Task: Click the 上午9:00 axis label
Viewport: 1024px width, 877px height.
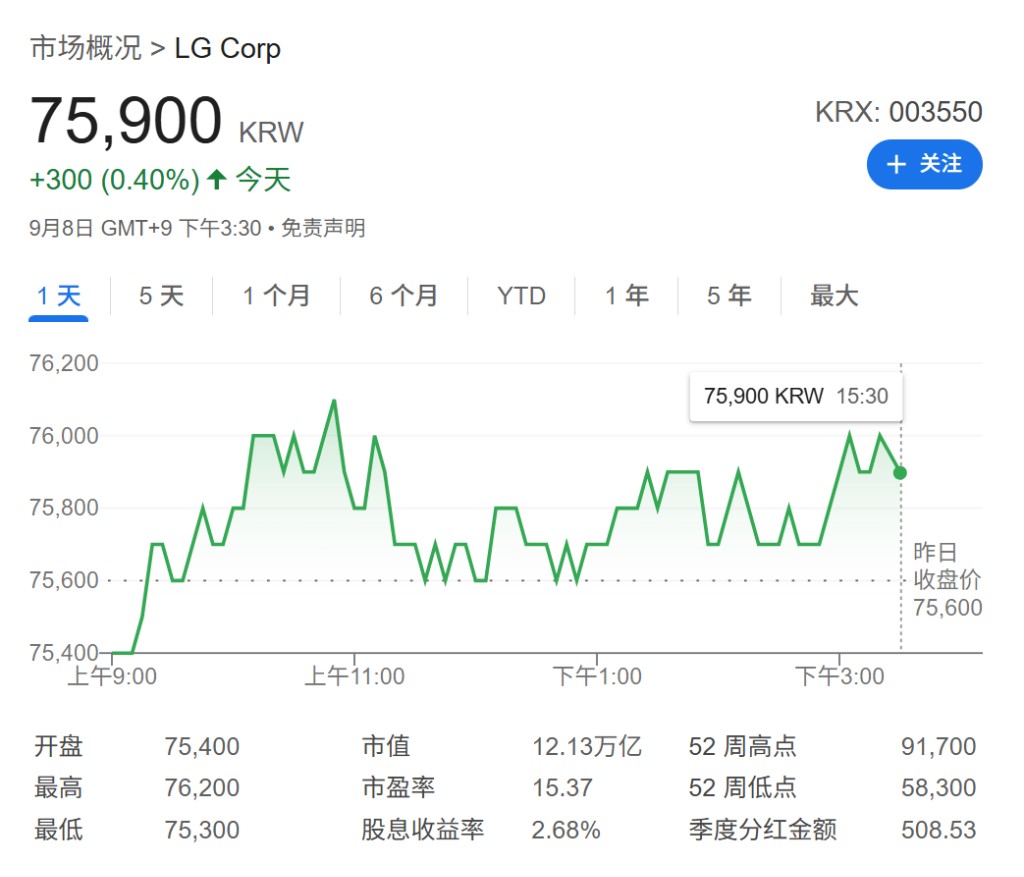Action: tap(112, 677)
